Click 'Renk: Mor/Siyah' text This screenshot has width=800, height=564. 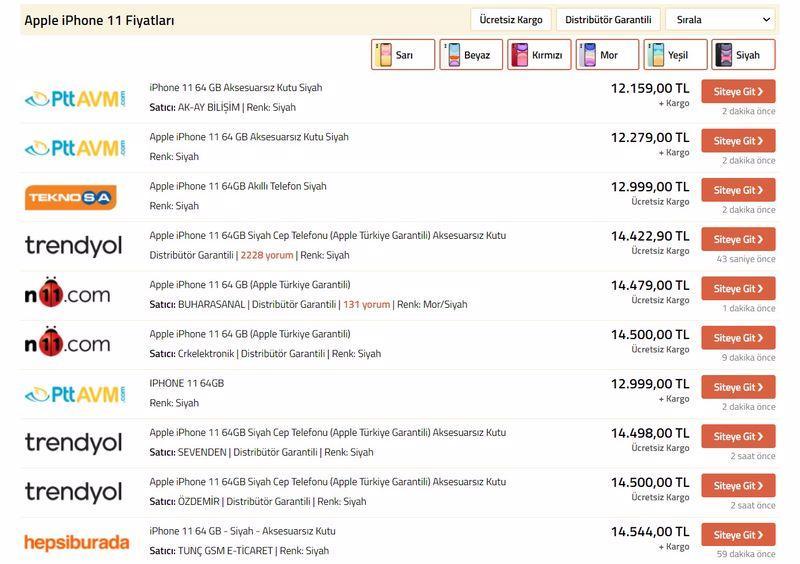[x=432, y=304]
